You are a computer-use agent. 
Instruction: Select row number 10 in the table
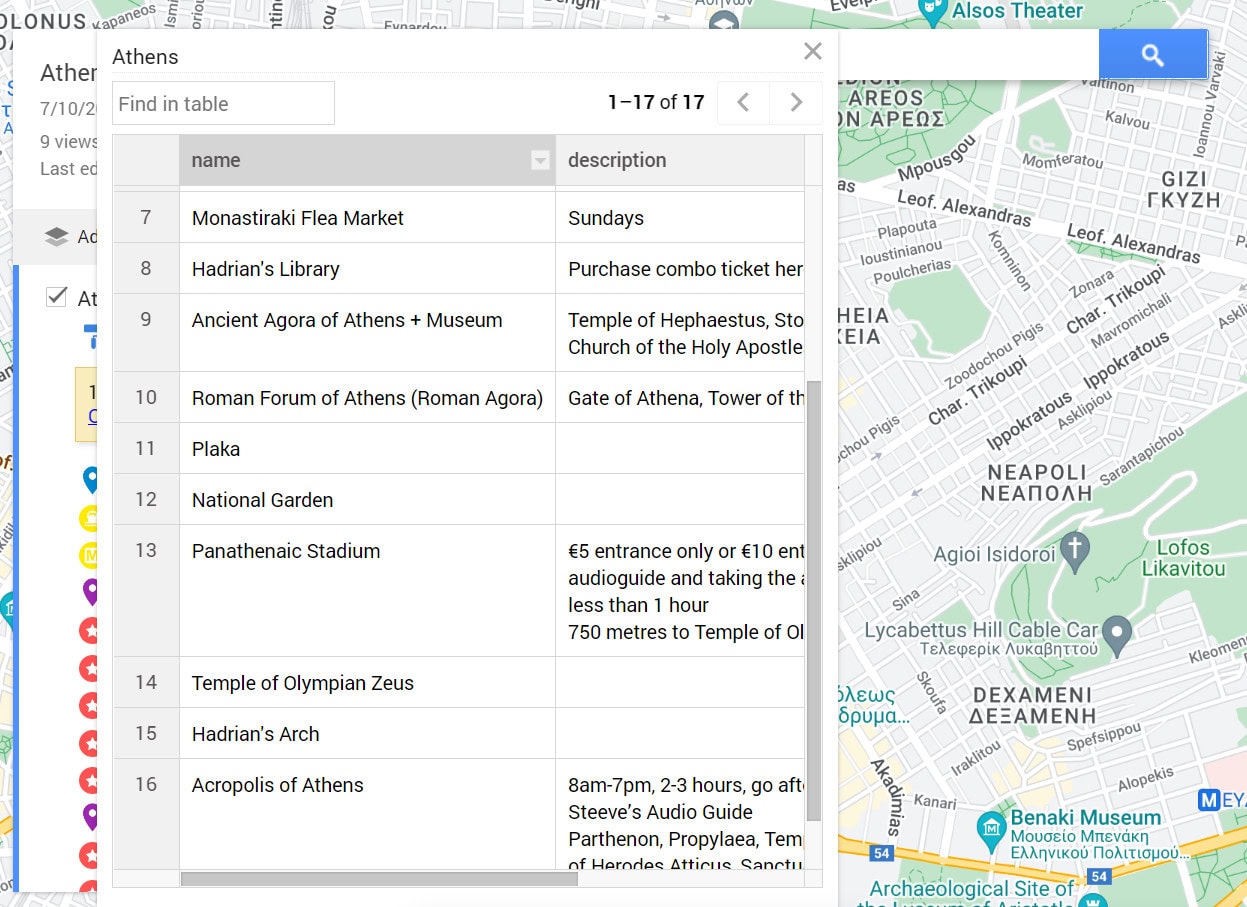tap(146, 397)
